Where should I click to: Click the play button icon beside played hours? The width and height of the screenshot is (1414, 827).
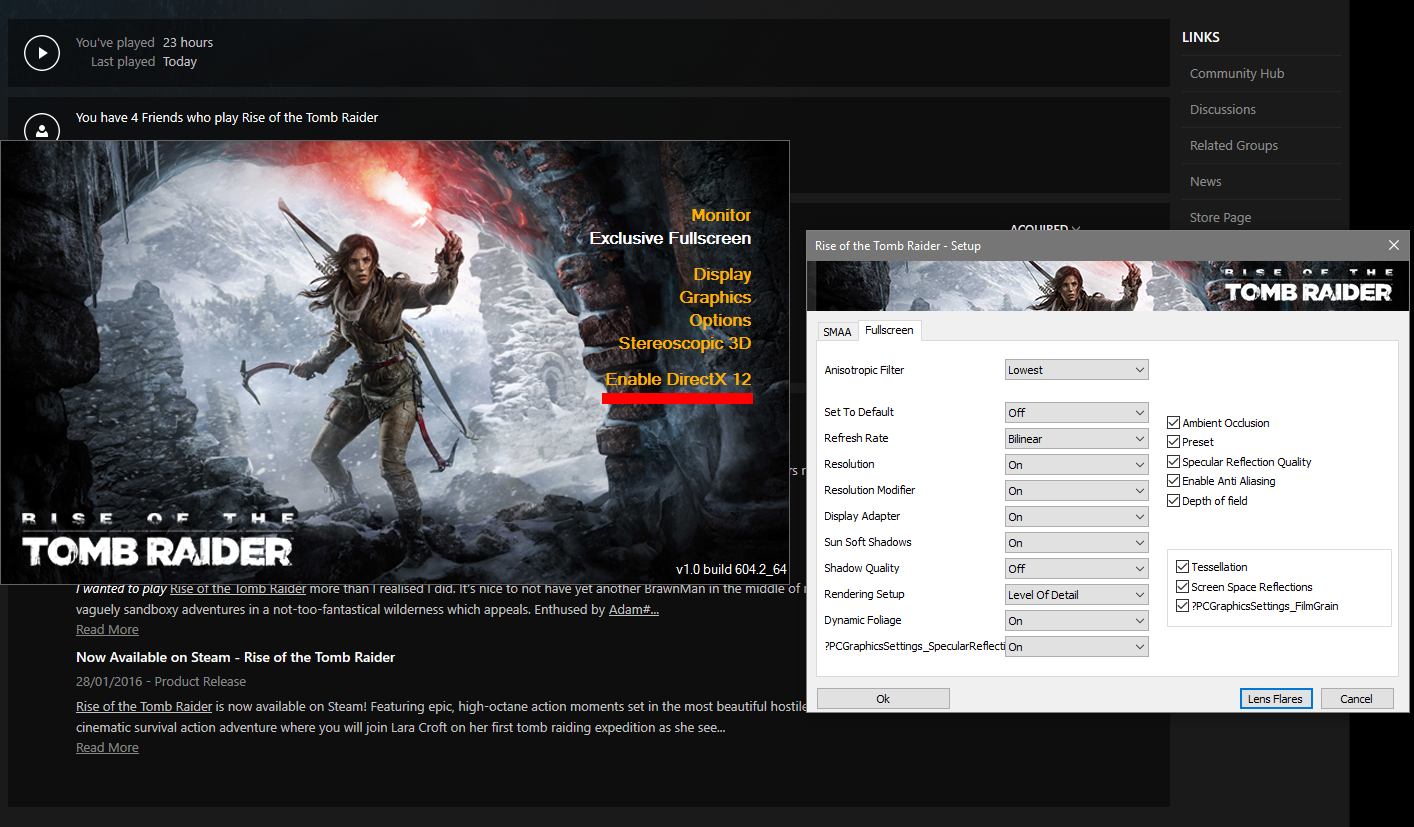tap(42, 52)
